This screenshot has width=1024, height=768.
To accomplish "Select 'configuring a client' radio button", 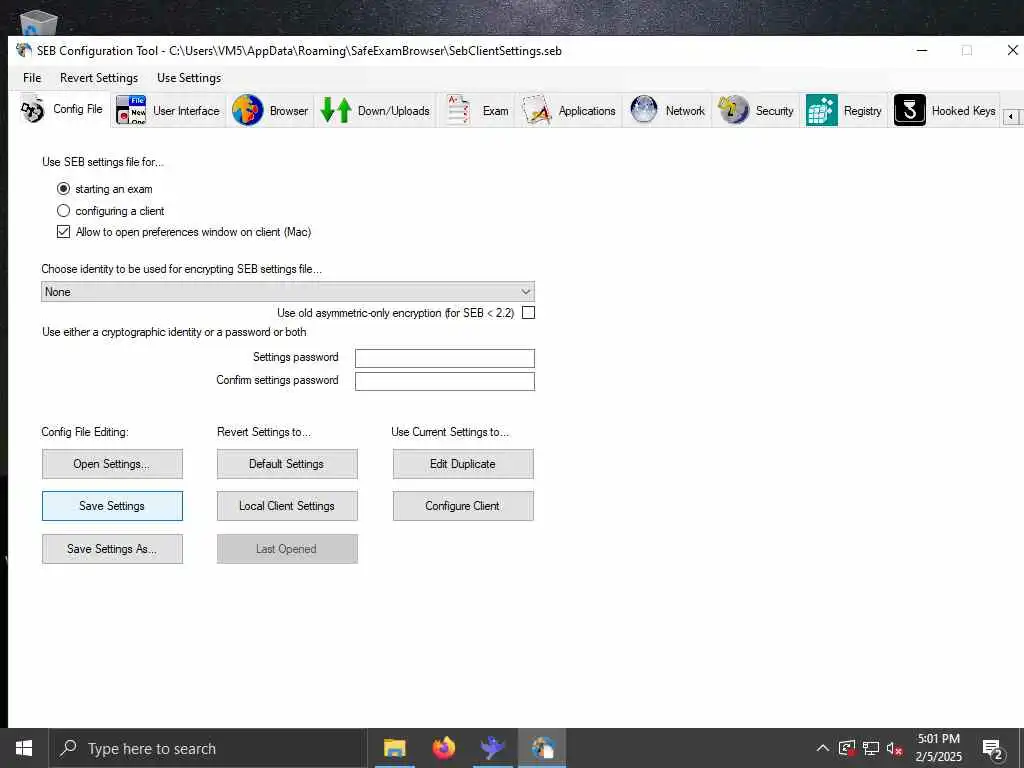I will click(x=63, y=211).
